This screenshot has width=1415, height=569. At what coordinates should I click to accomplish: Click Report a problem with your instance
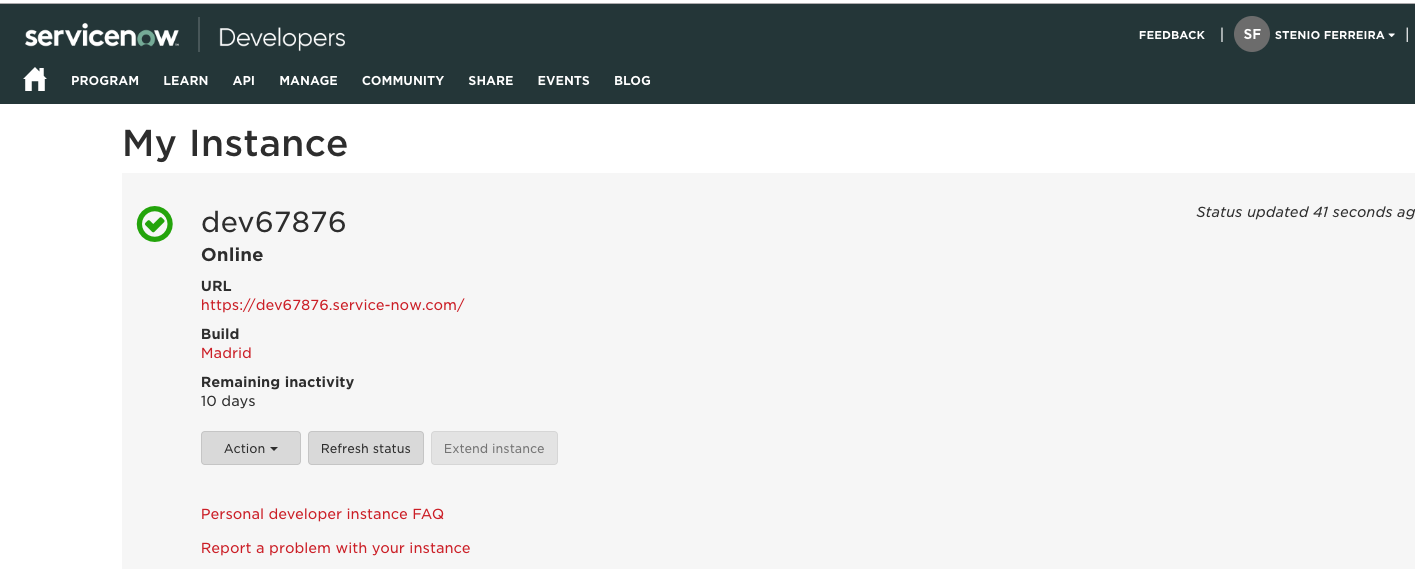click(335, 548)
